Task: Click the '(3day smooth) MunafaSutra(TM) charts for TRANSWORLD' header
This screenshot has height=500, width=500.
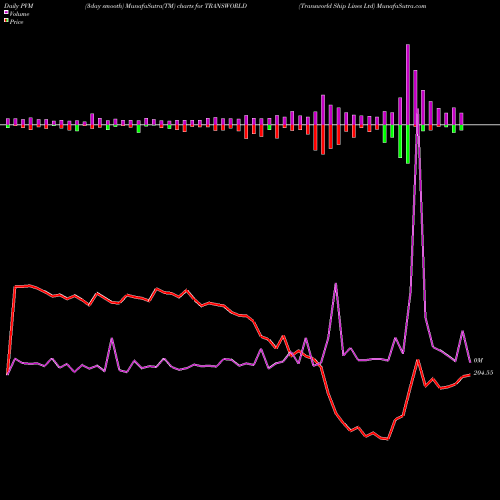Action: click(x=166, y=6)
